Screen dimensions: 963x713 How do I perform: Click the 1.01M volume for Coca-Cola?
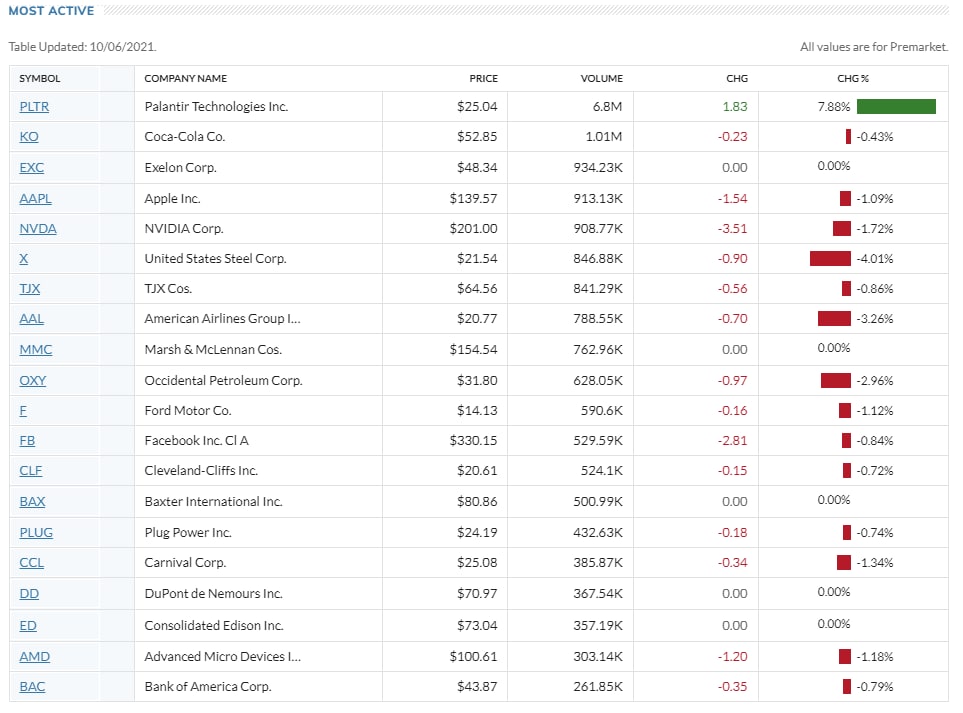tap(604, 137)
